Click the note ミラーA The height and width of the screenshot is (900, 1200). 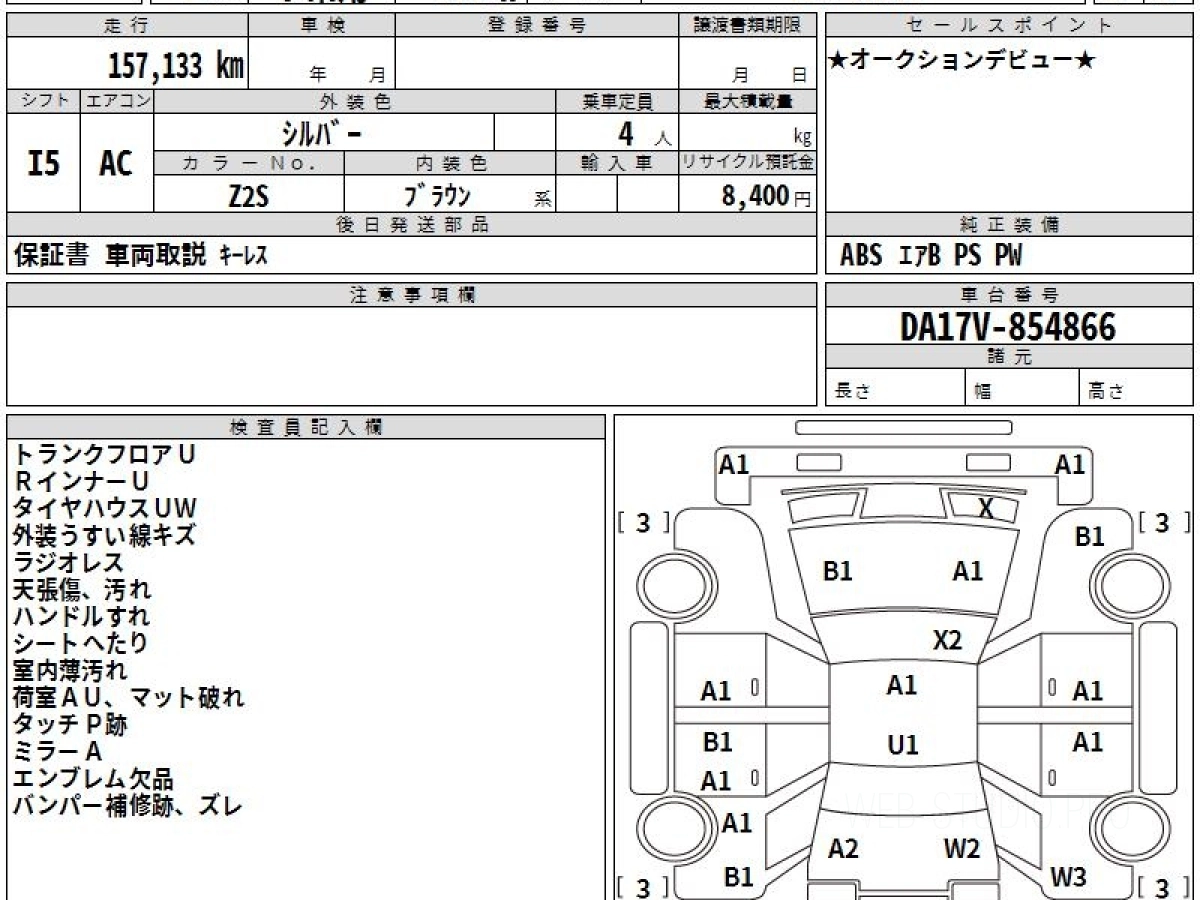tap(58, 751)
